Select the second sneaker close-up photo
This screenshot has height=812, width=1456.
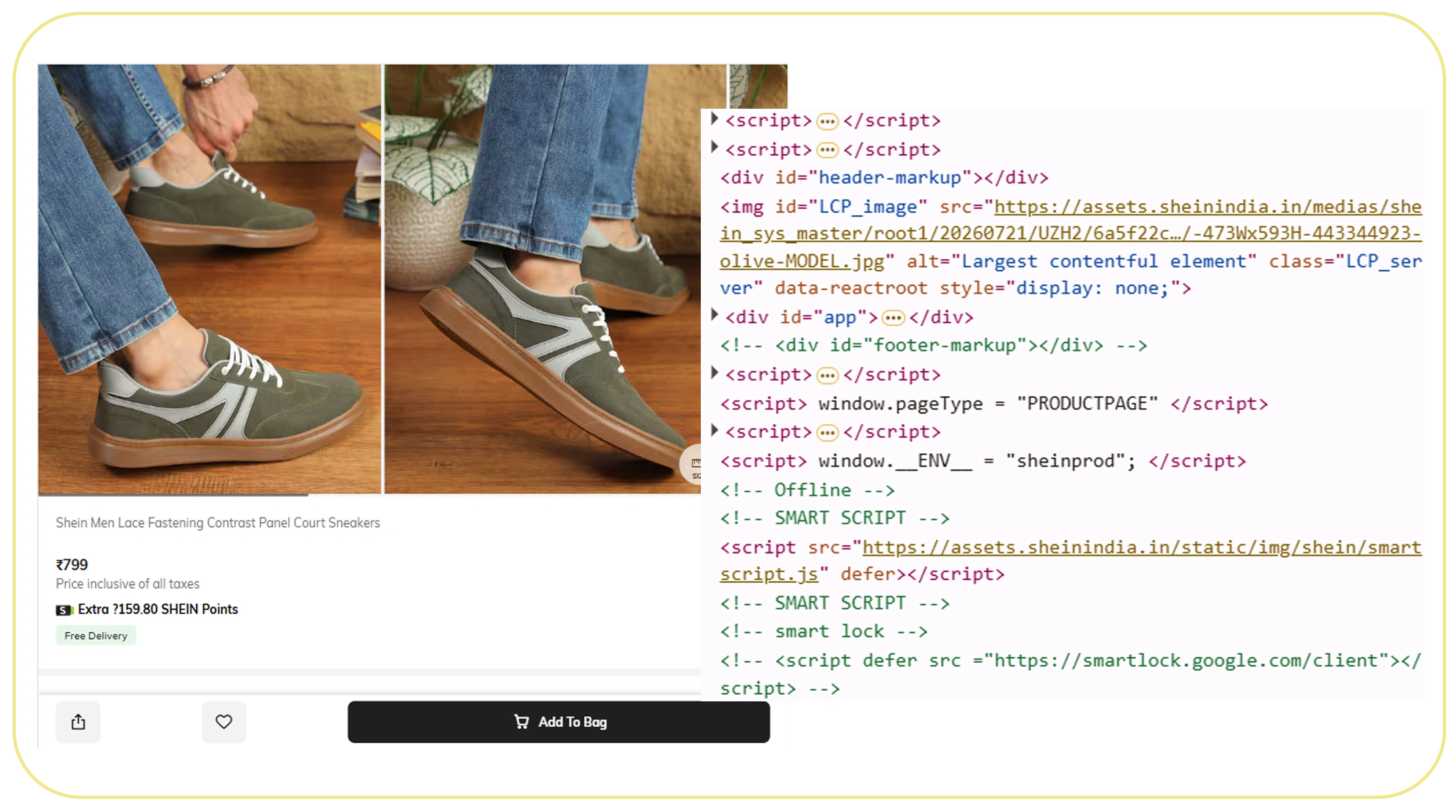click(x=542, y=279)
